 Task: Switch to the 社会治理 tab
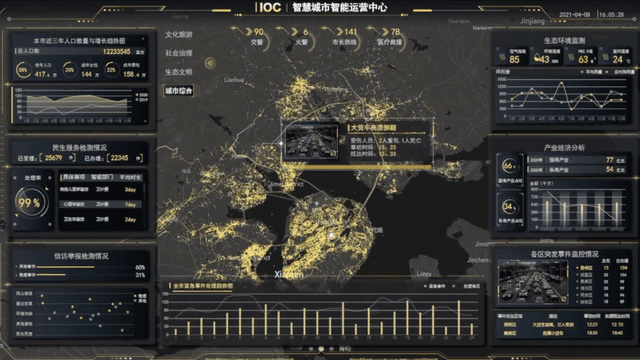(x=178, y=53)
